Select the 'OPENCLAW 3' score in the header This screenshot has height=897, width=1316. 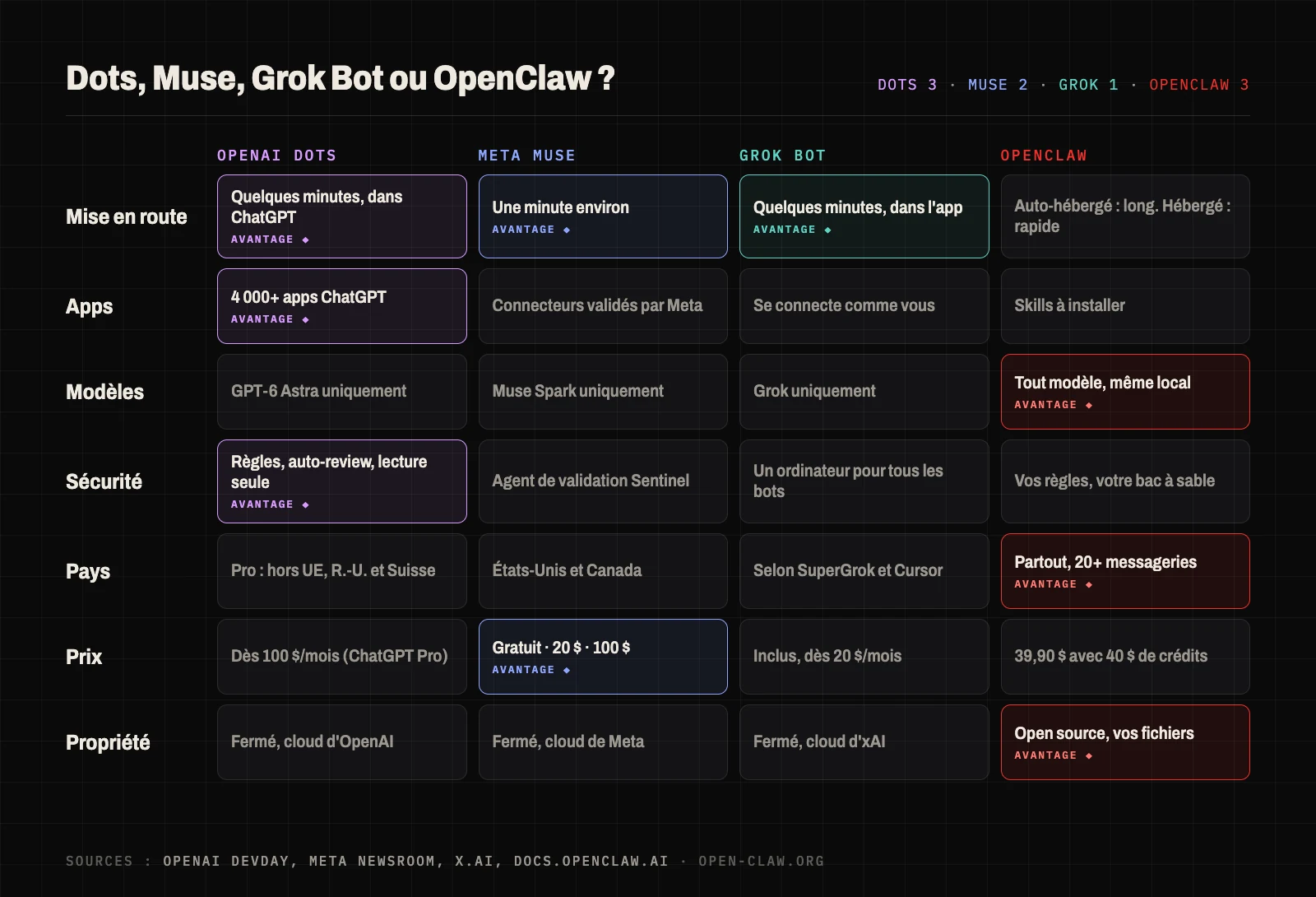[1199, 85]
